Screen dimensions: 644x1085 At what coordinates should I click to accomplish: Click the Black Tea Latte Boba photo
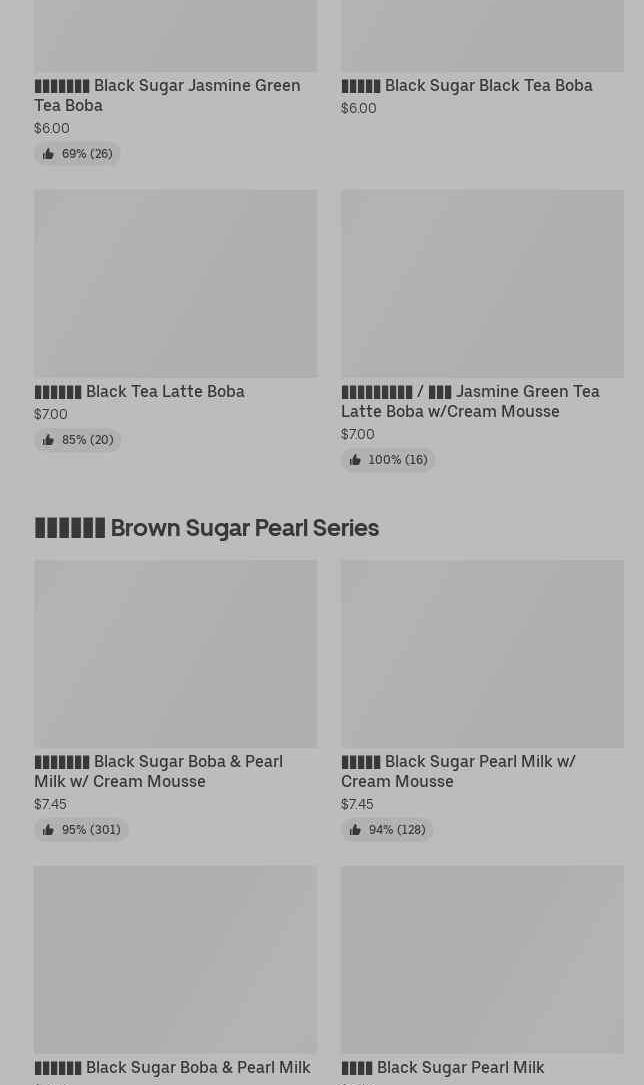(175, 284)
